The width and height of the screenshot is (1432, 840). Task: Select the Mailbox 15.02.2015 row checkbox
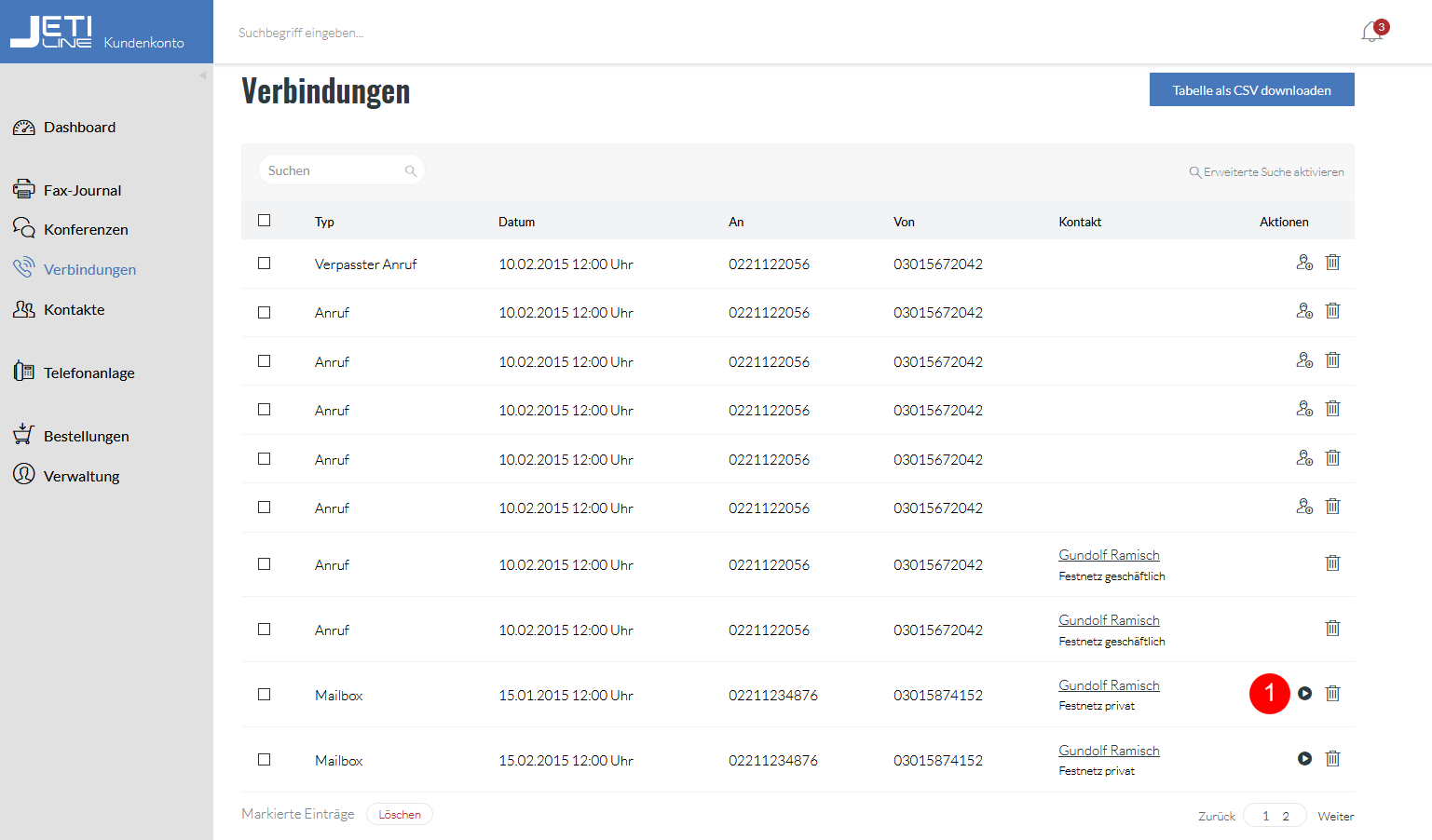[x=264, y=760]
